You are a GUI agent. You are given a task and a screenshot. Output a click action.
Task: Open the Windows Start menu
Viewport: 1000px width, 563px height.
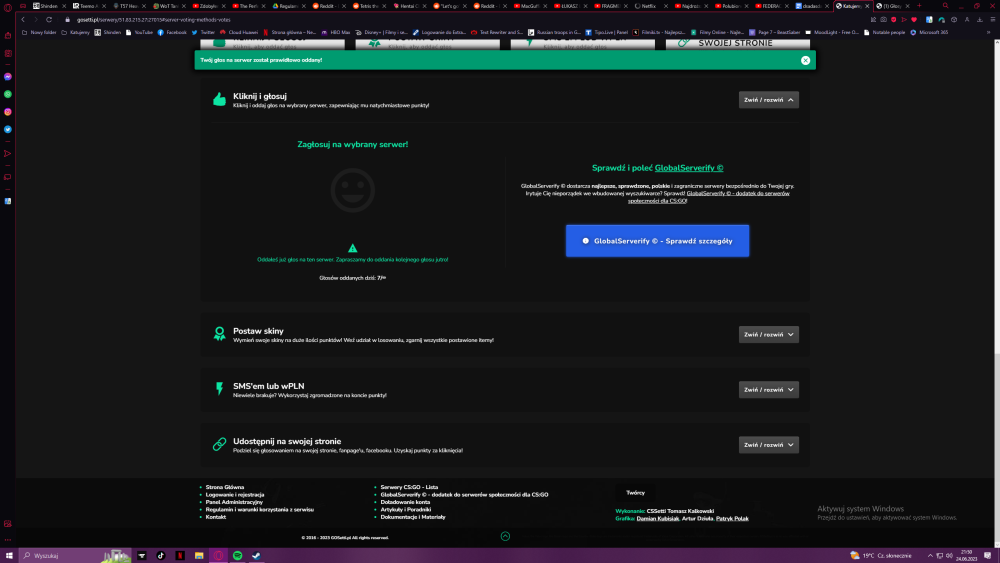pyautogui.click(x=9, y=555)
